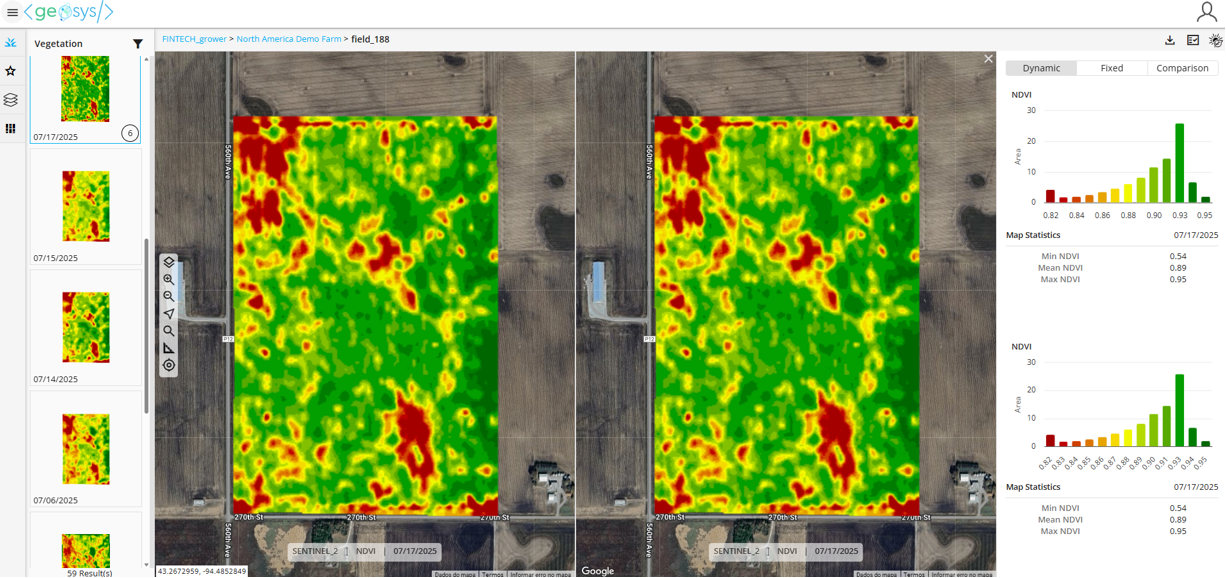Open the hamburger menu beside the geosys logo
Viewport: 1226px width, 578px height.
point(12,13)
